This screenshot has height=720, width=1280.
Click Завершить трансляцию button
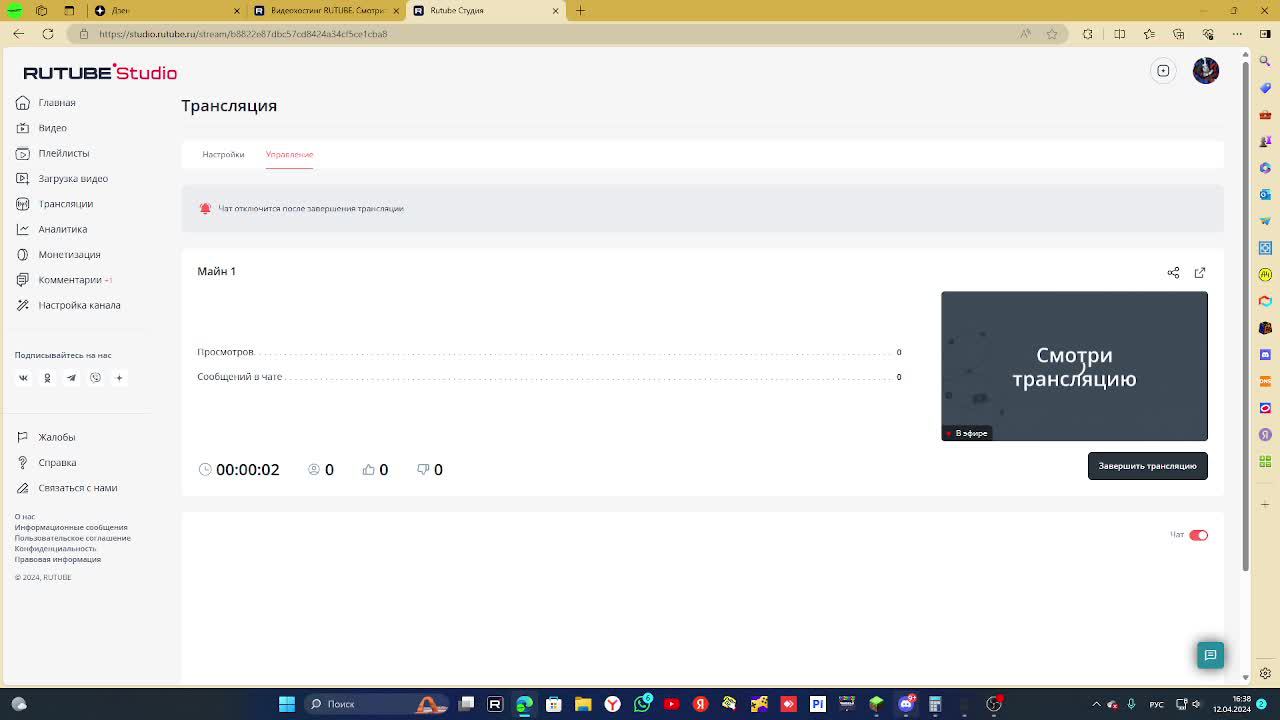[x=1147, y=466]
